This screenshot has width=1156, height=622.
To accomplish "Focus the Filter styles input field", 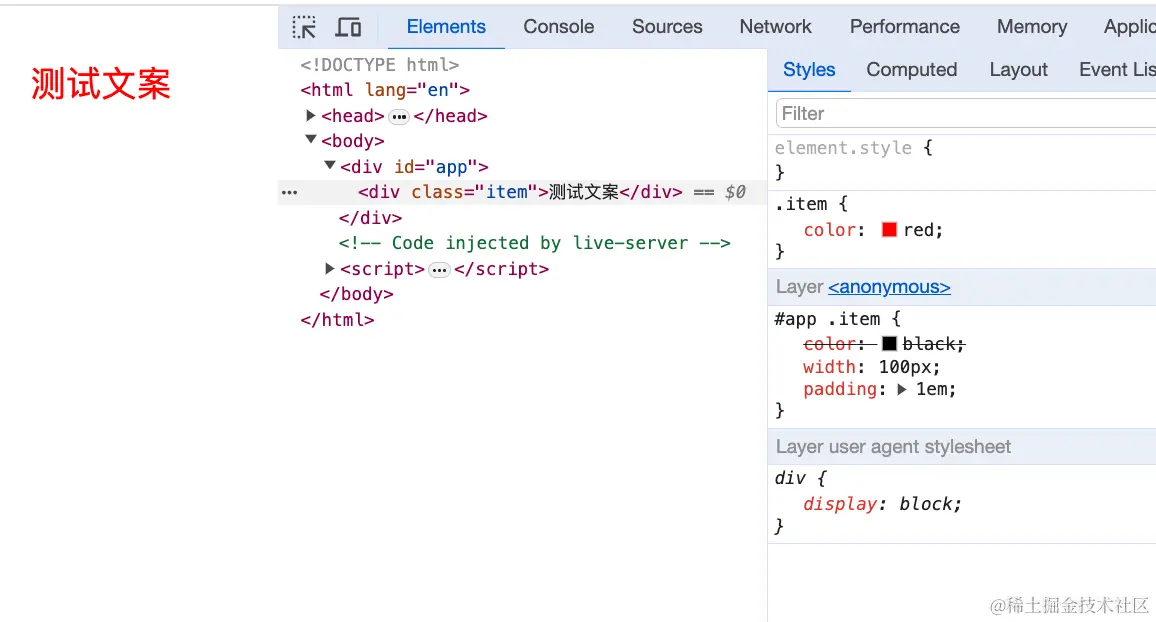I will pos(966,113).
